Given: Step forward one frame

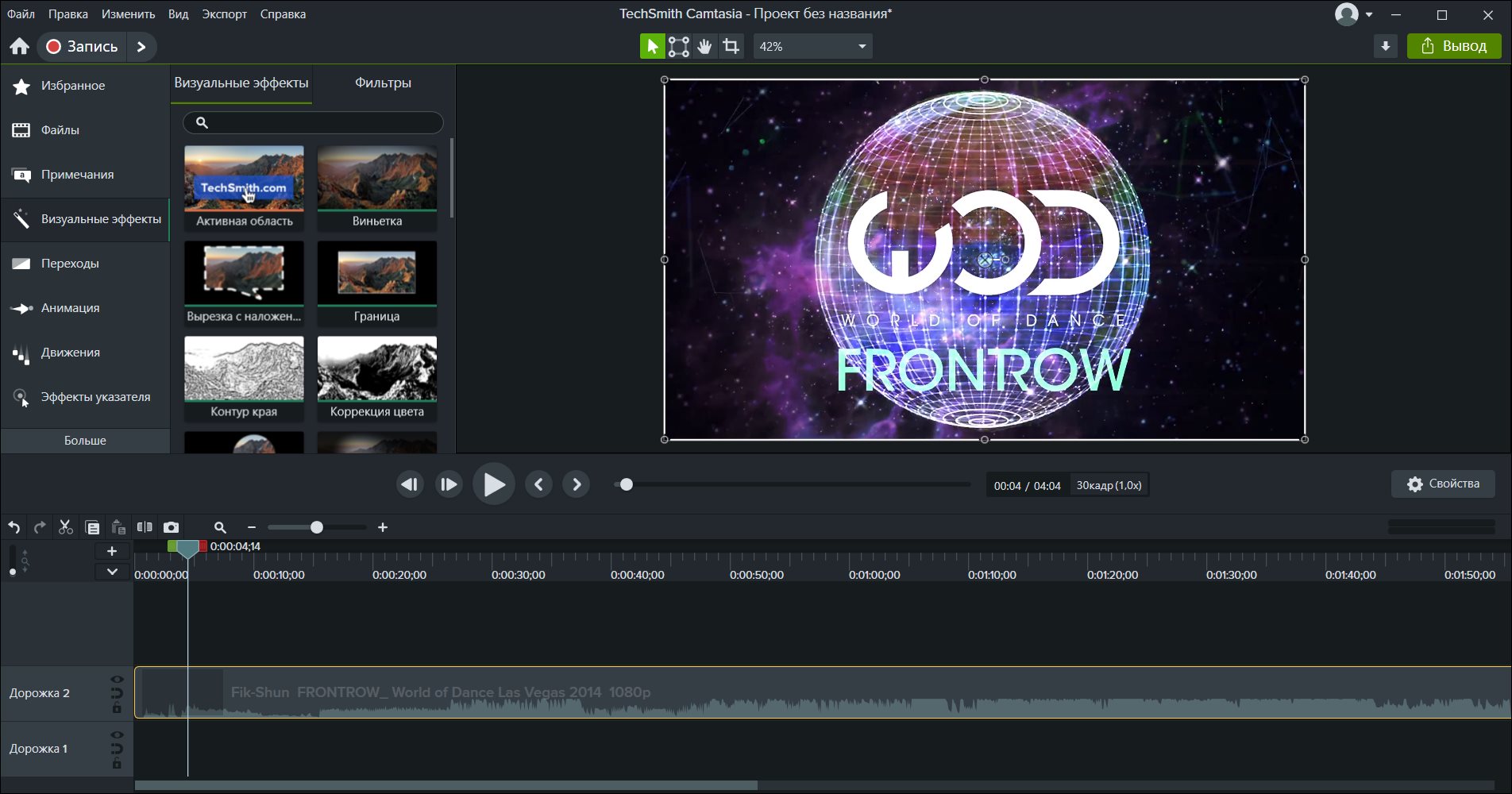Looking at the screenshot, I should click(x=449, y=484).
